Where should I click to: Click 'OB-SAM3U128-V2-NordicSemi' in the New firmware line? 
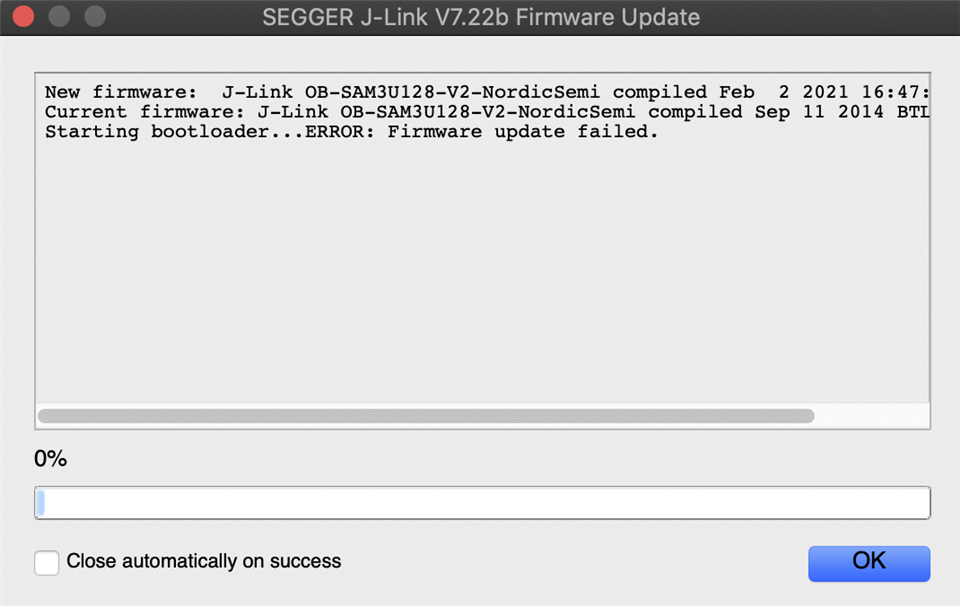452,92
